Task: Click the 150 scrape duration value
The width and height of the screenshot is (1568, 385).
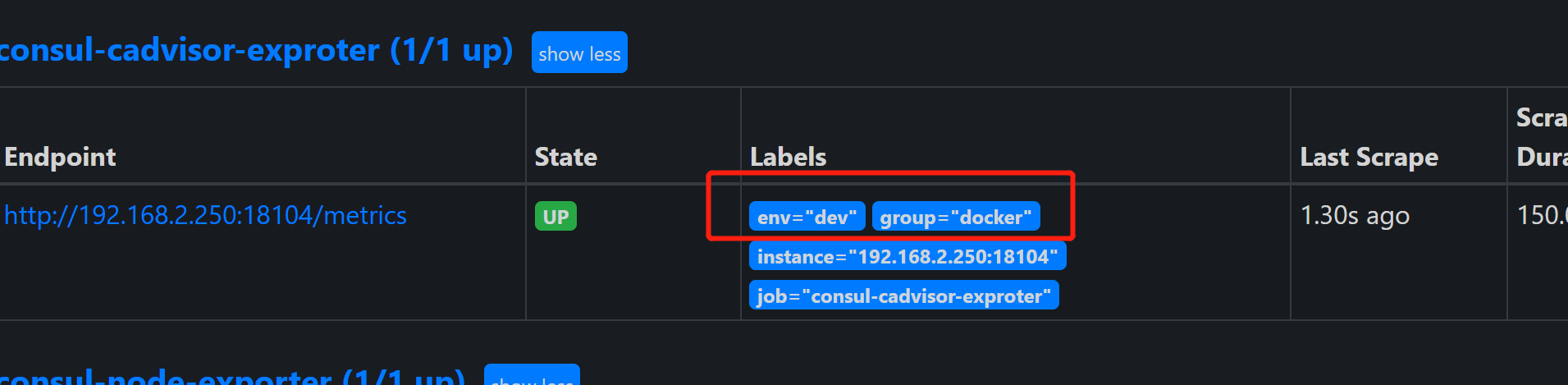Action: tap(1541, 215)
